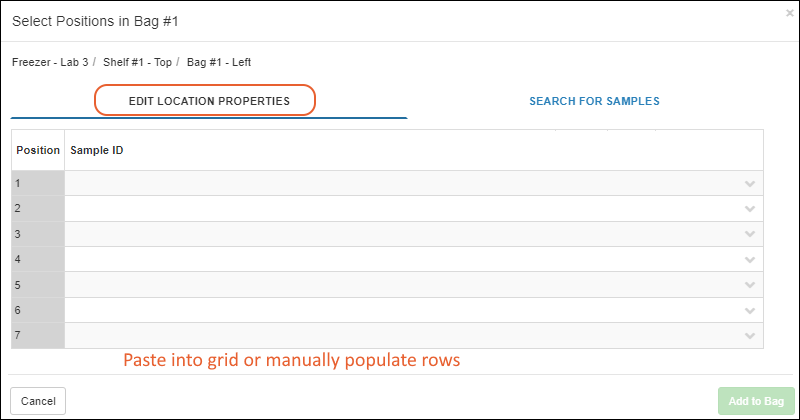
Task: Expand the Sample ID dropdown for position 1
Action: (x=750, y=183)
